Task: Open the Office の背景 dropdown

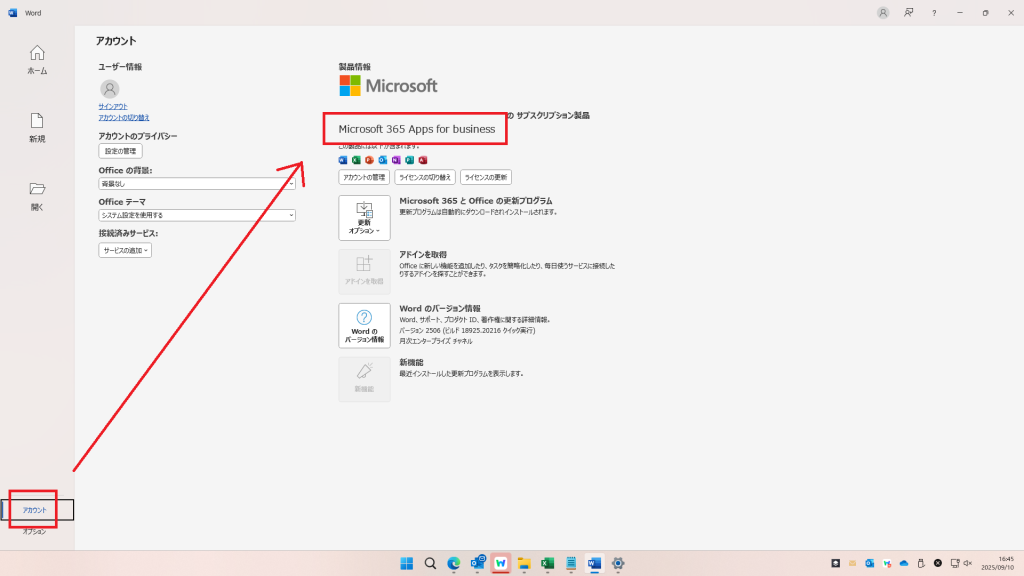Action: 197,184
